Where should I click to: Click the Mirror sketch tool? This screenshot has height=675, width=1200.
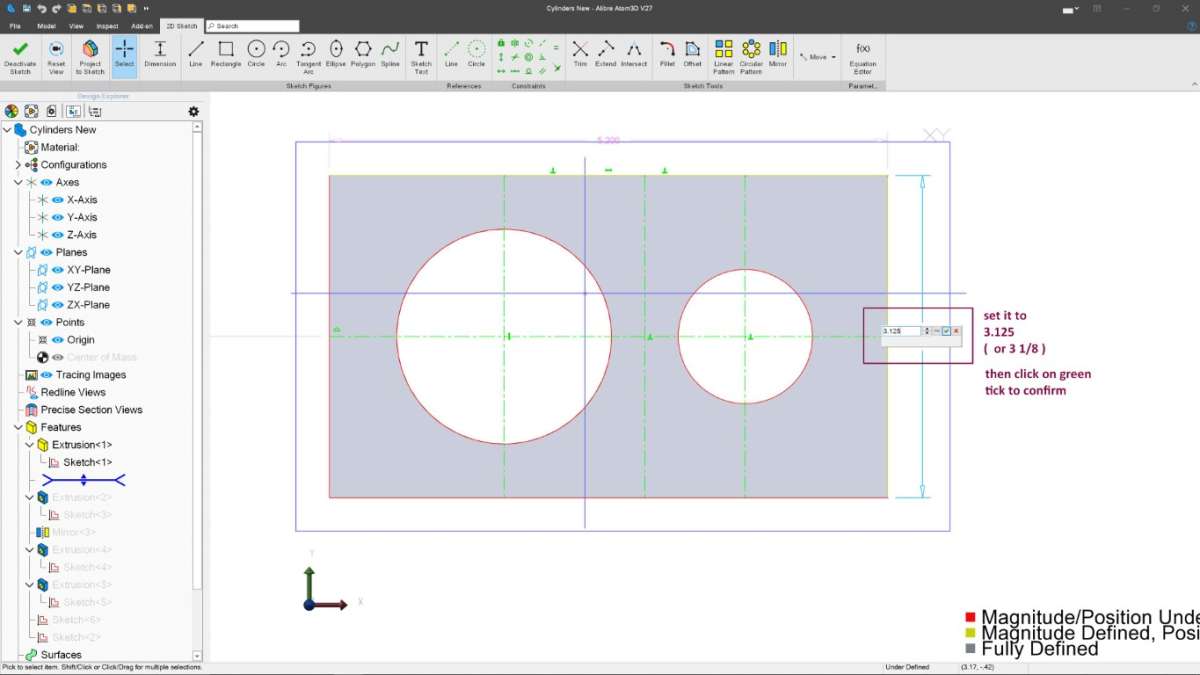click(778, 54)
